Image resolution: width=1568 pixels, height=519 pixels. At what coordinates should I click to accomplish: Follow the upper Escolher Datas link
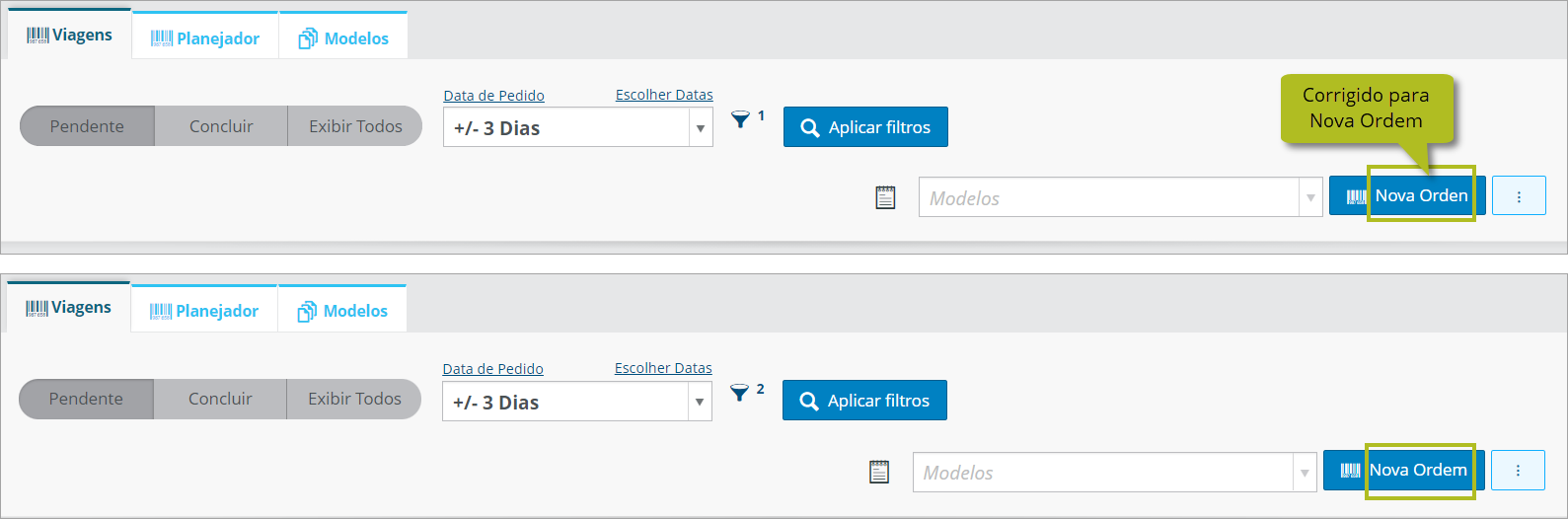[664, 95]
